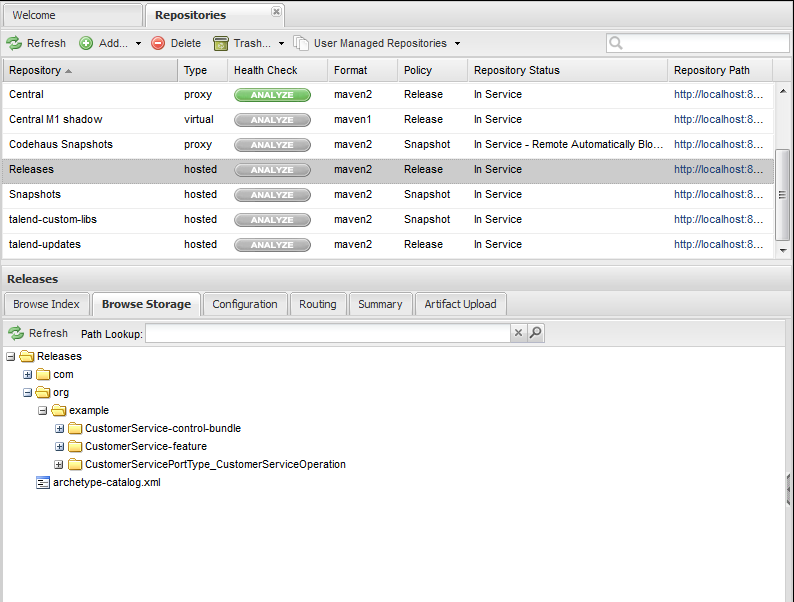Click the green Refresh icon in top toolbar
This screenshot has height=602, width=794.
tap(15, 43)
